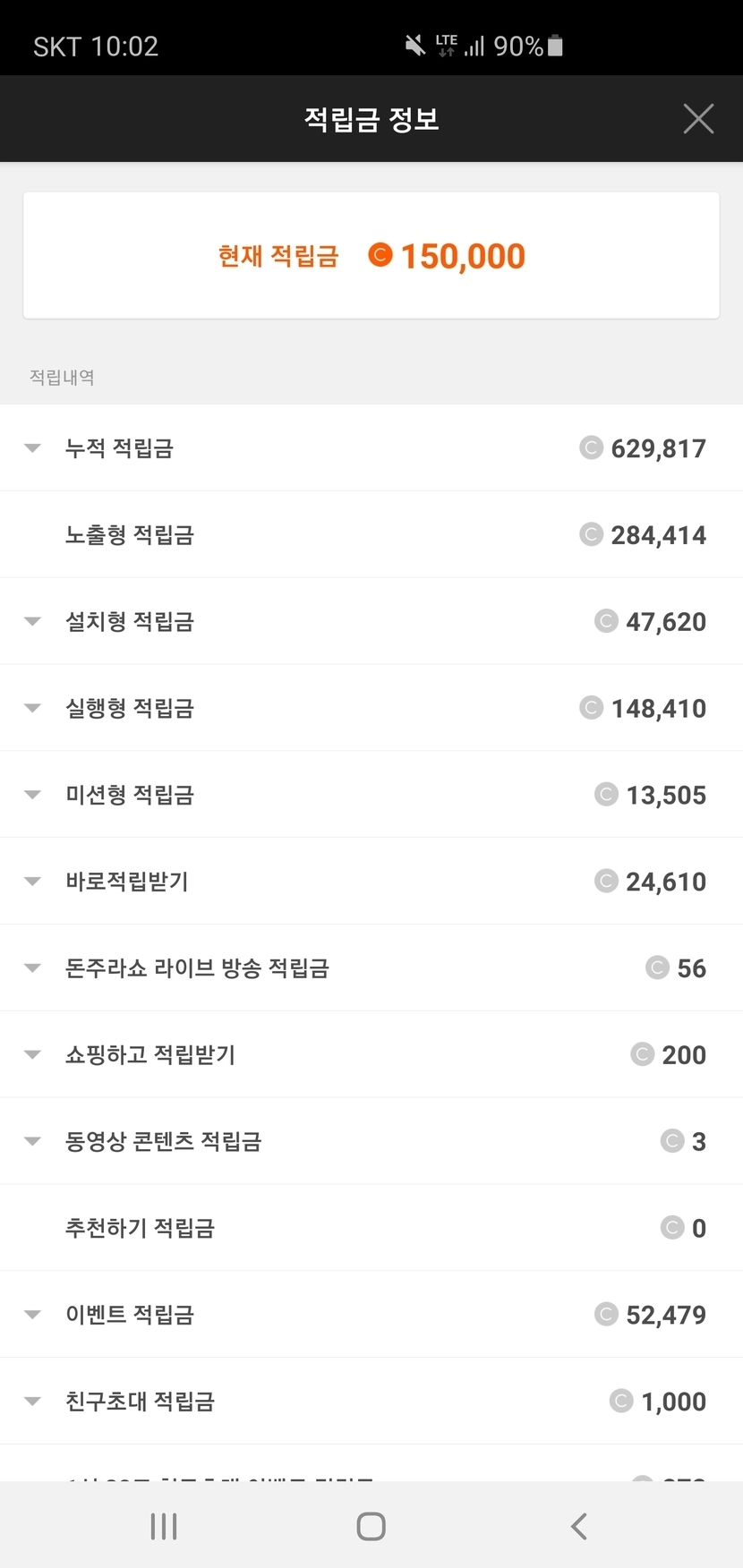Tap the coin icon beside 1,000

(621, 1401)
